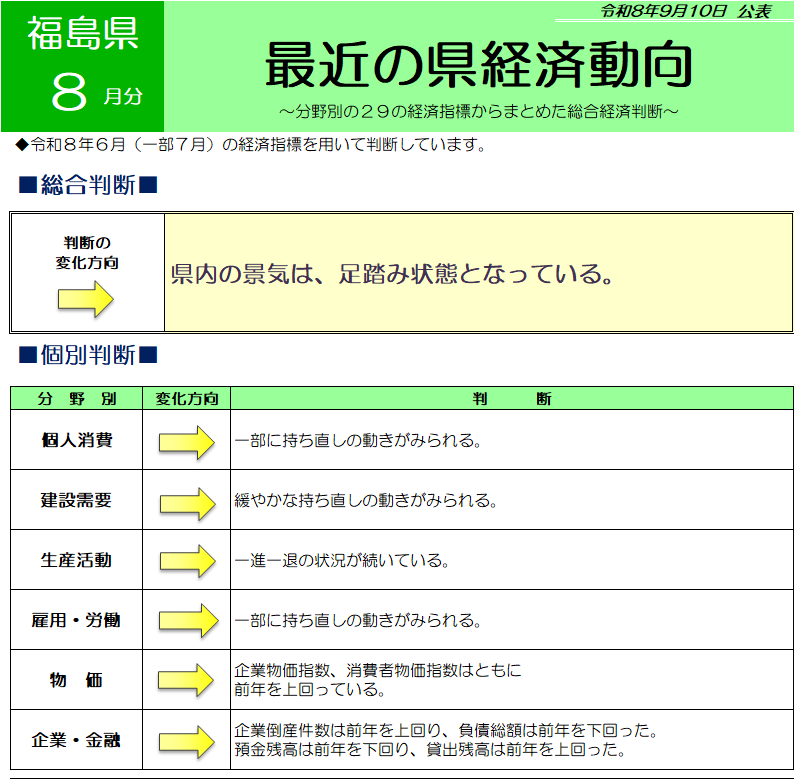Screen dimensions: 794x779
Task: Click the yellow arrow under 判断の変化方向
Action: [x=86, y=299]
